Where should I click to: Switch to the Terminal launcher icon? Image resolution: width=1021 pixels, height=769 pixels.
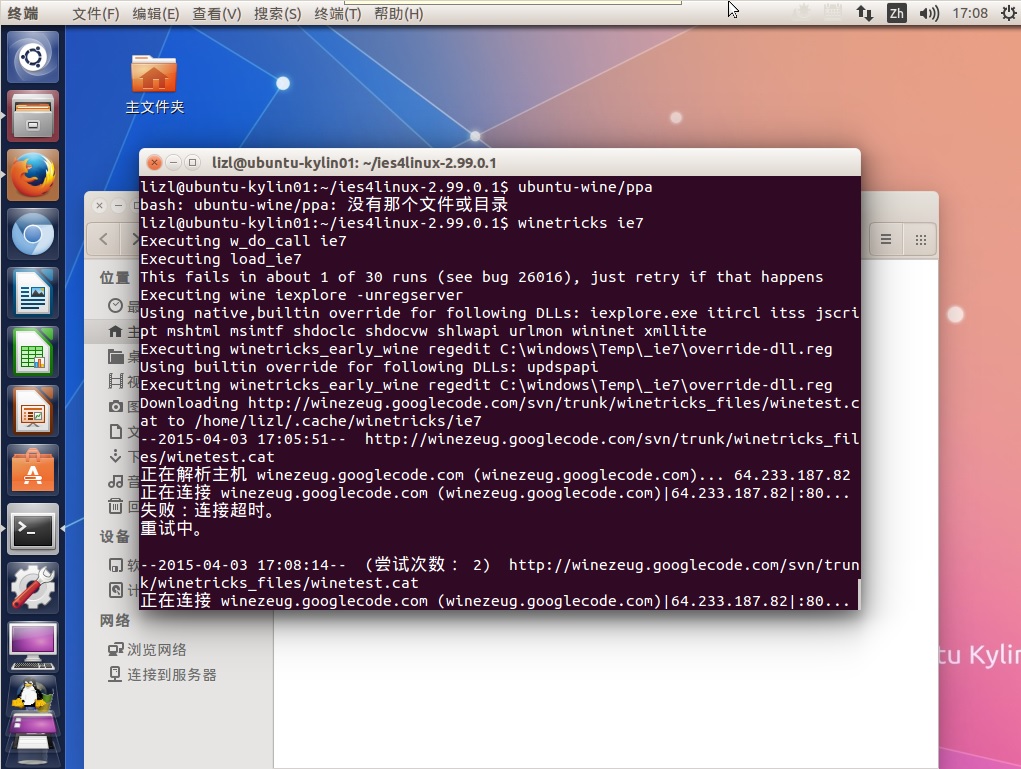33,529
